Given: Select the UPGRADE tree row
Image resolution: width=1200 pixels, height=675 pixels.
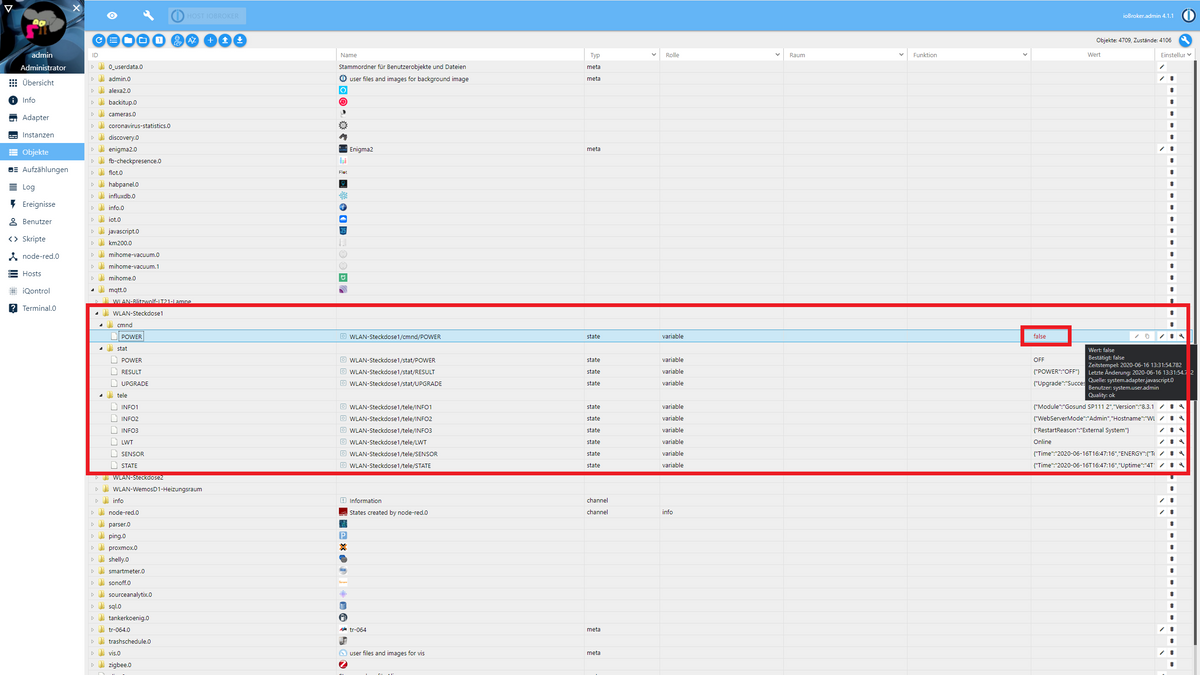Looking at the screenshot, I should (x=135, y=383).
